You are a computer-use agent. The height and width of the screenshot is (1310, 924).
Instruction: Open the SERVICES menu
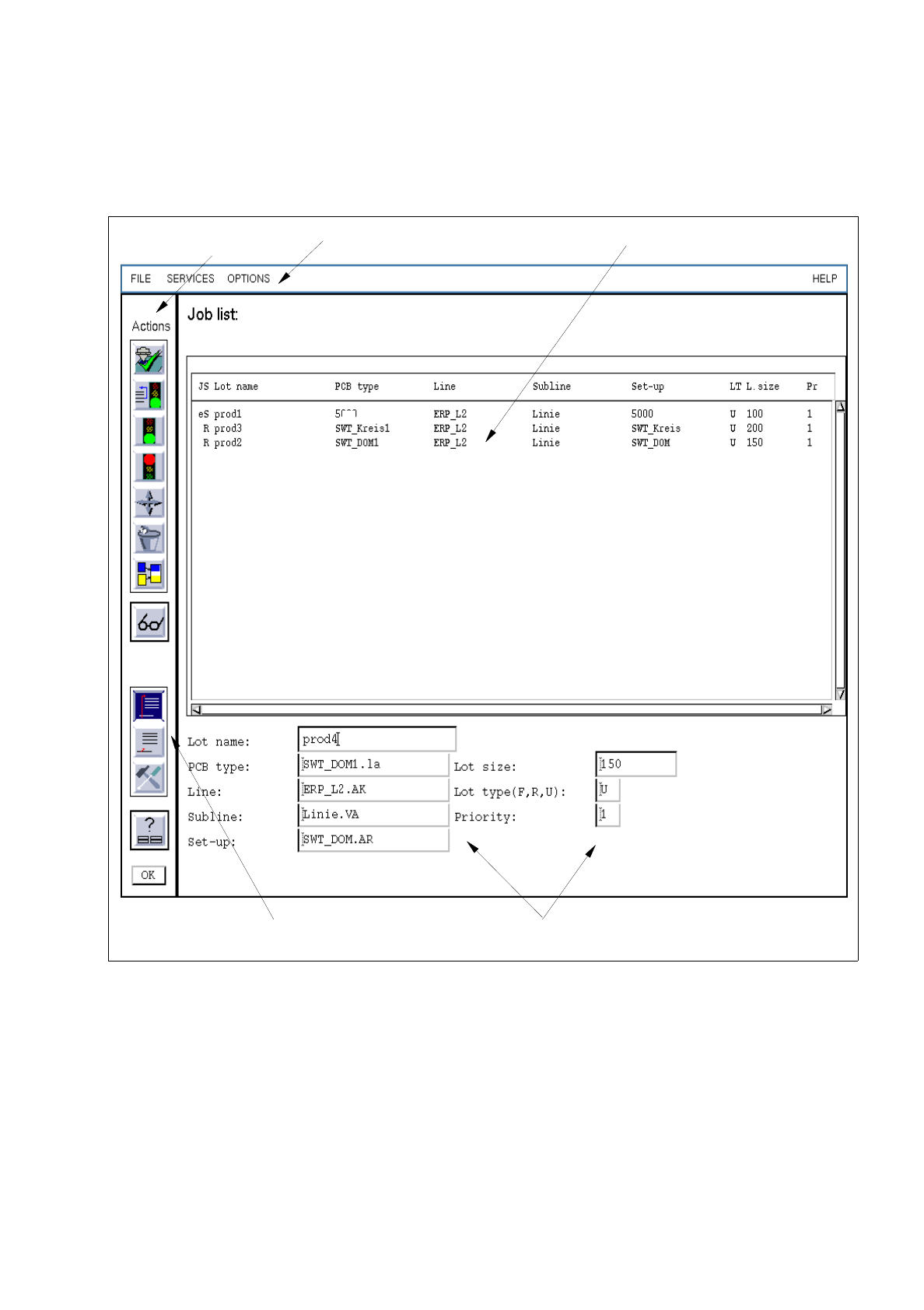click(191, 278)
